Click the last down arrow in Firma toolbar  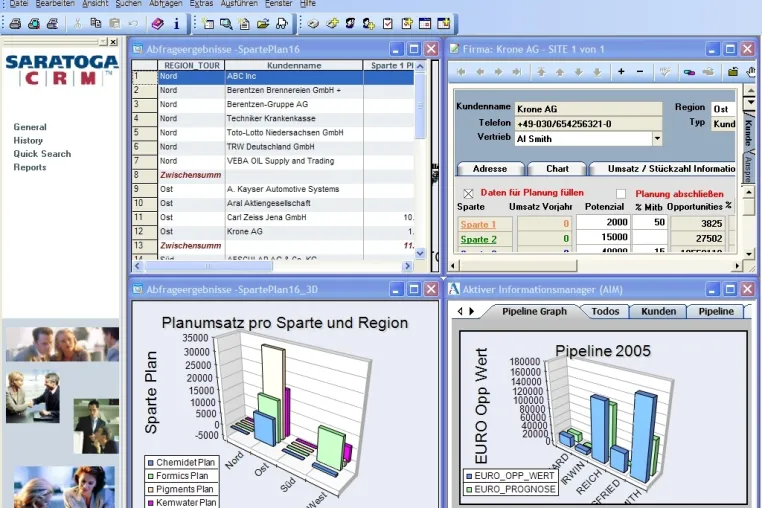tap(597, 72)
